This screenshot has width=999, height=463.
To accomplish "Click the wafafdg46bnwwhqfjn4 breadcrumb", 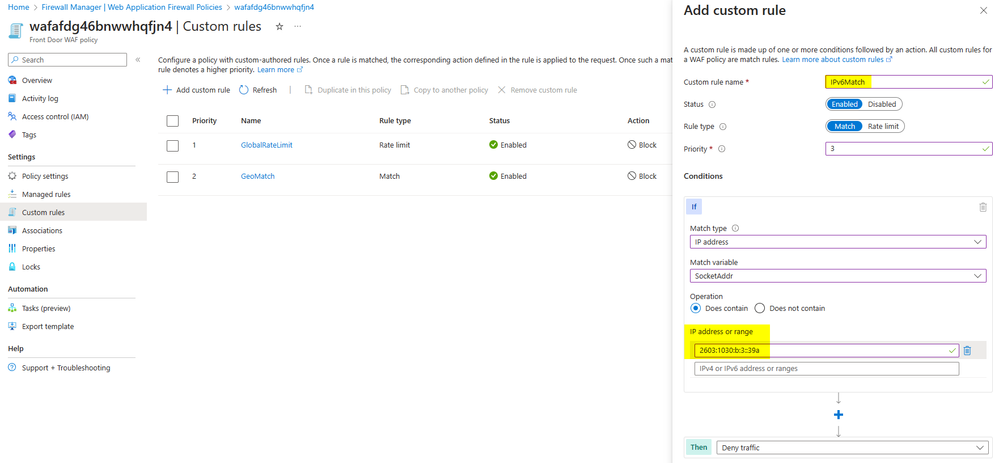I will (274, 7).
